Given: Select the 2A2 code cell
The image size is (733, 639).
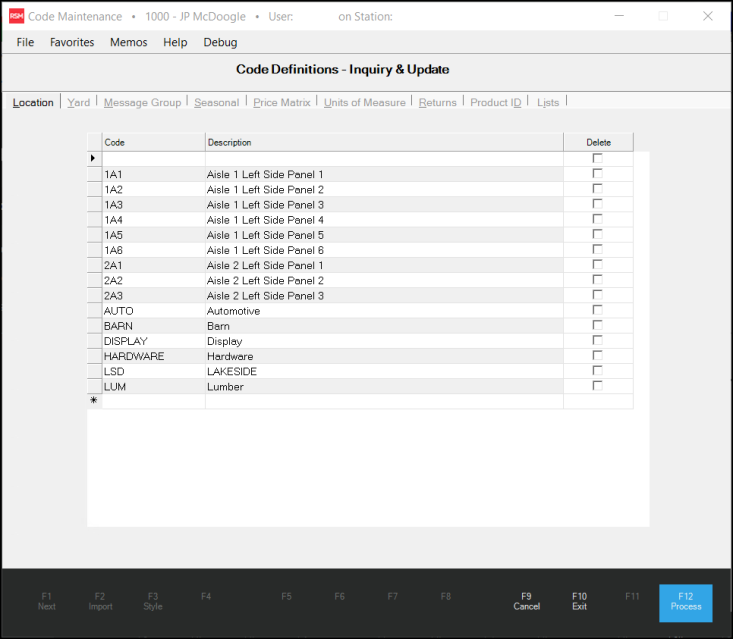Looking at the screenshot, I should 153,280.
